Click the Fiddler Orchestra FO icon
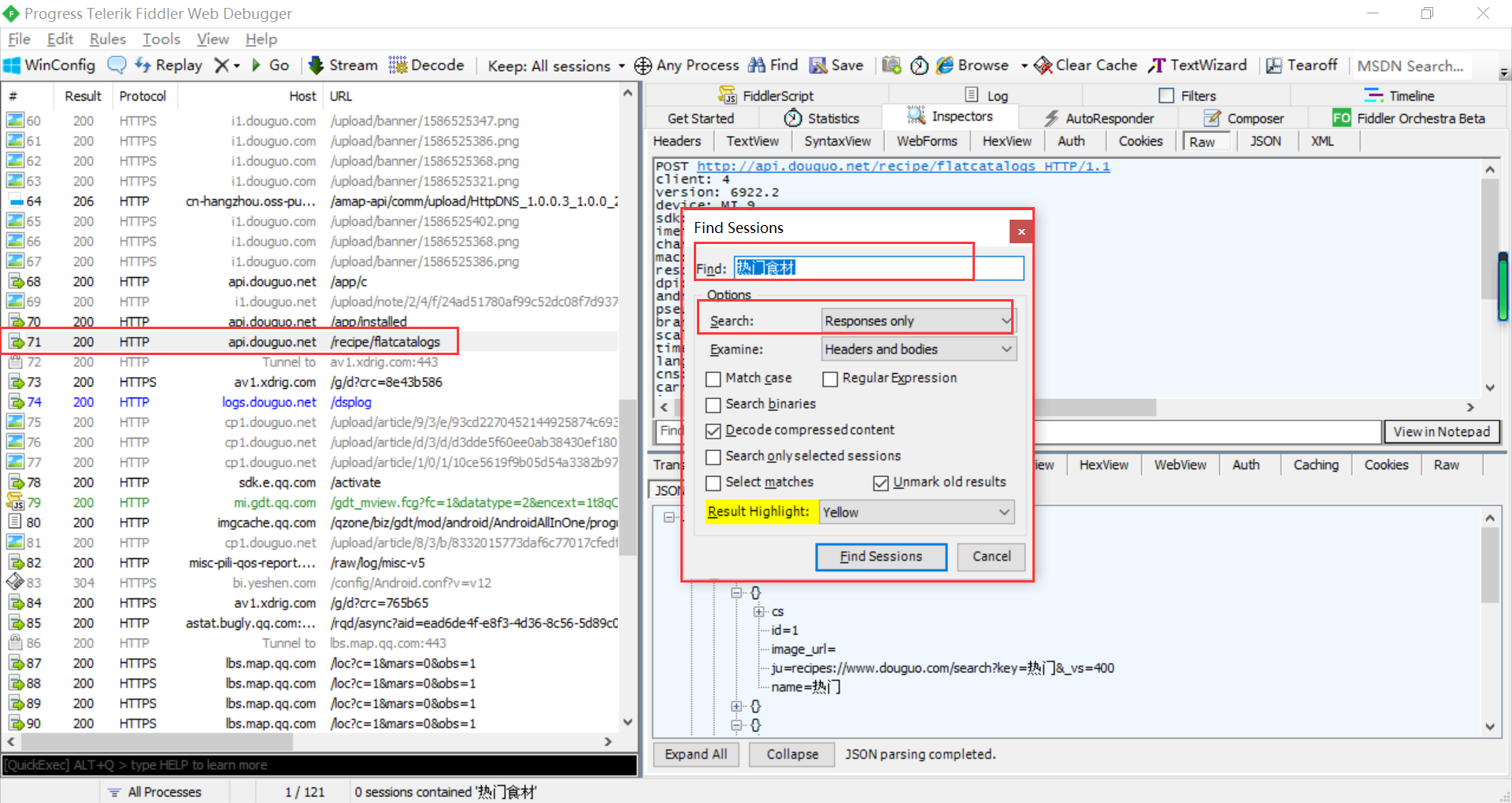 click(1342, 118)
